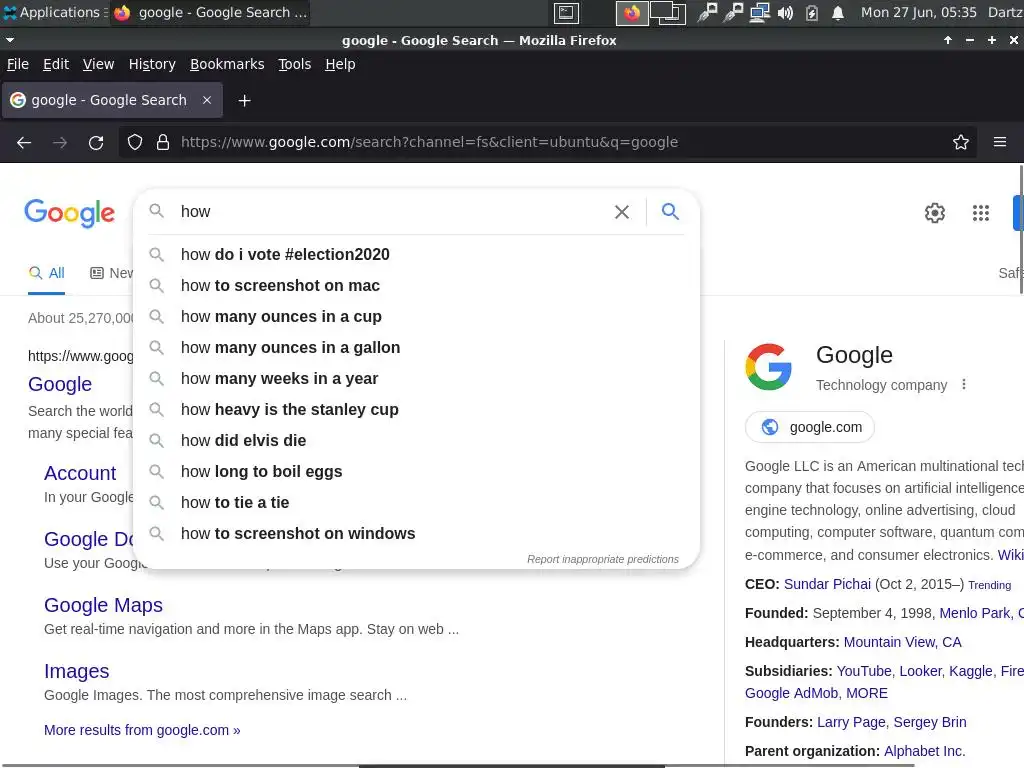The width and height of the screenshot is (1024, 768).
Task: Click 'Report inappropriate predictions' link
Action: pos(603,559)
